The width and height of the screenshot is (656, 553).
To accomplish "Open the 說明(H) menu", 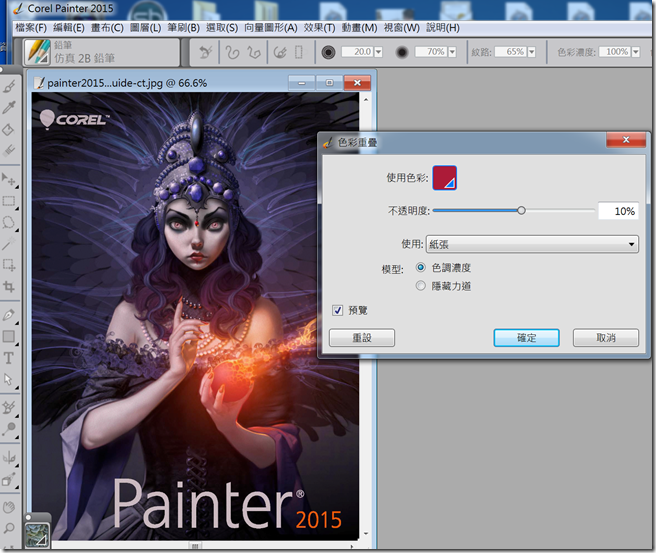I will coord(443,28).
